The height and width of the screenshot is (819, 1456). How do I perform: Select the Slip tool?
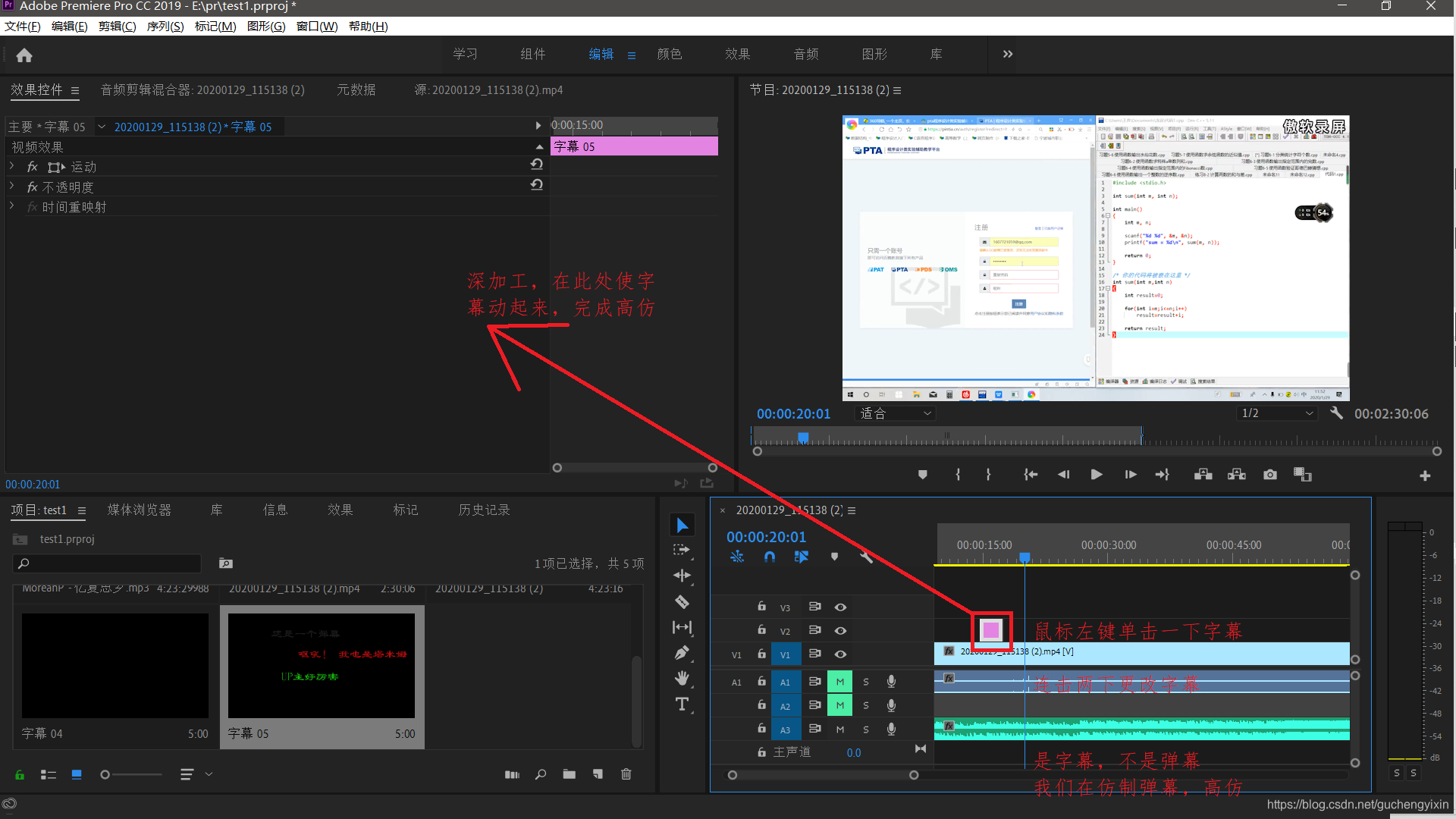pos(682,627)
